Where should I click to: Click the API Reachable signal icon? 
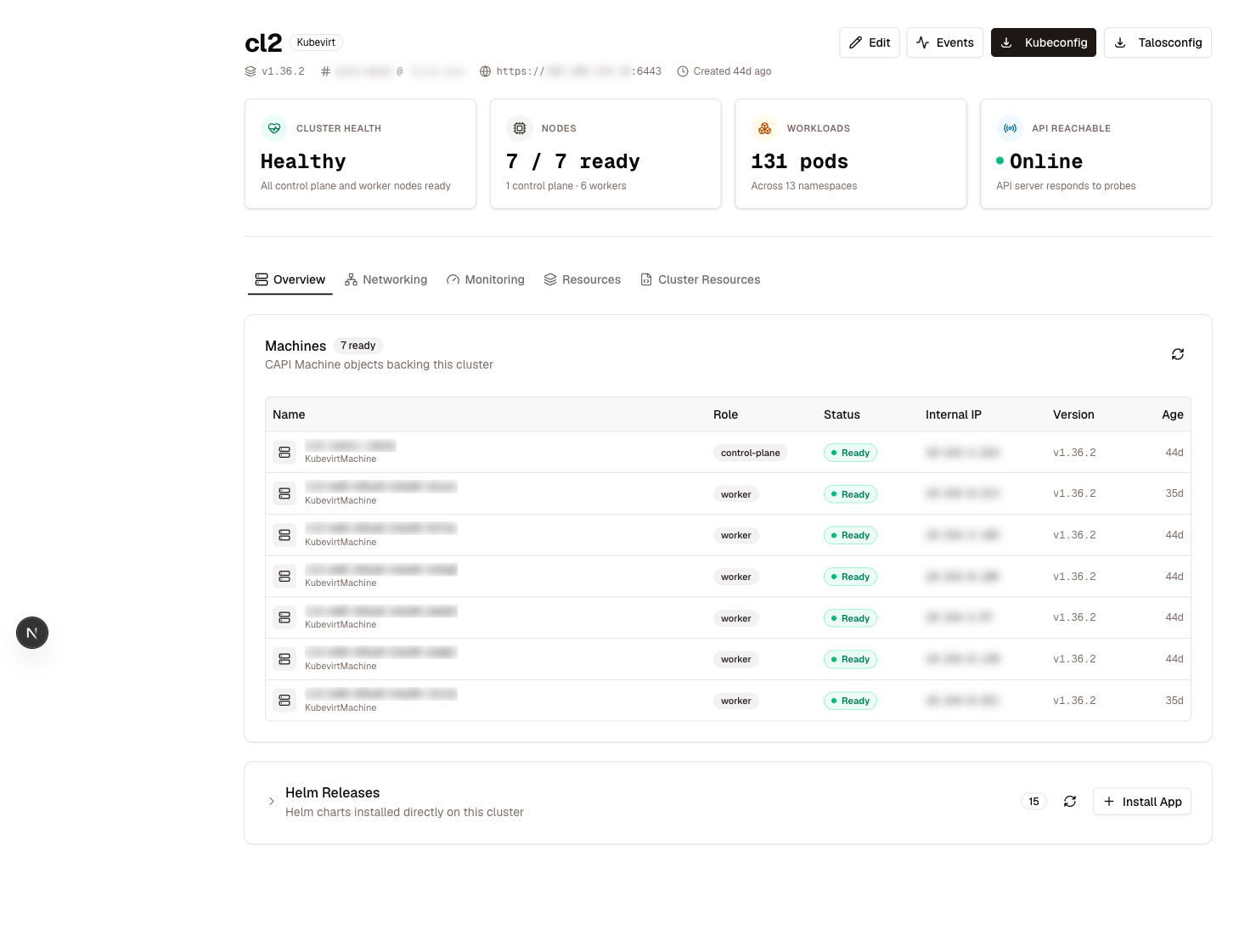tap(1010, 128)
